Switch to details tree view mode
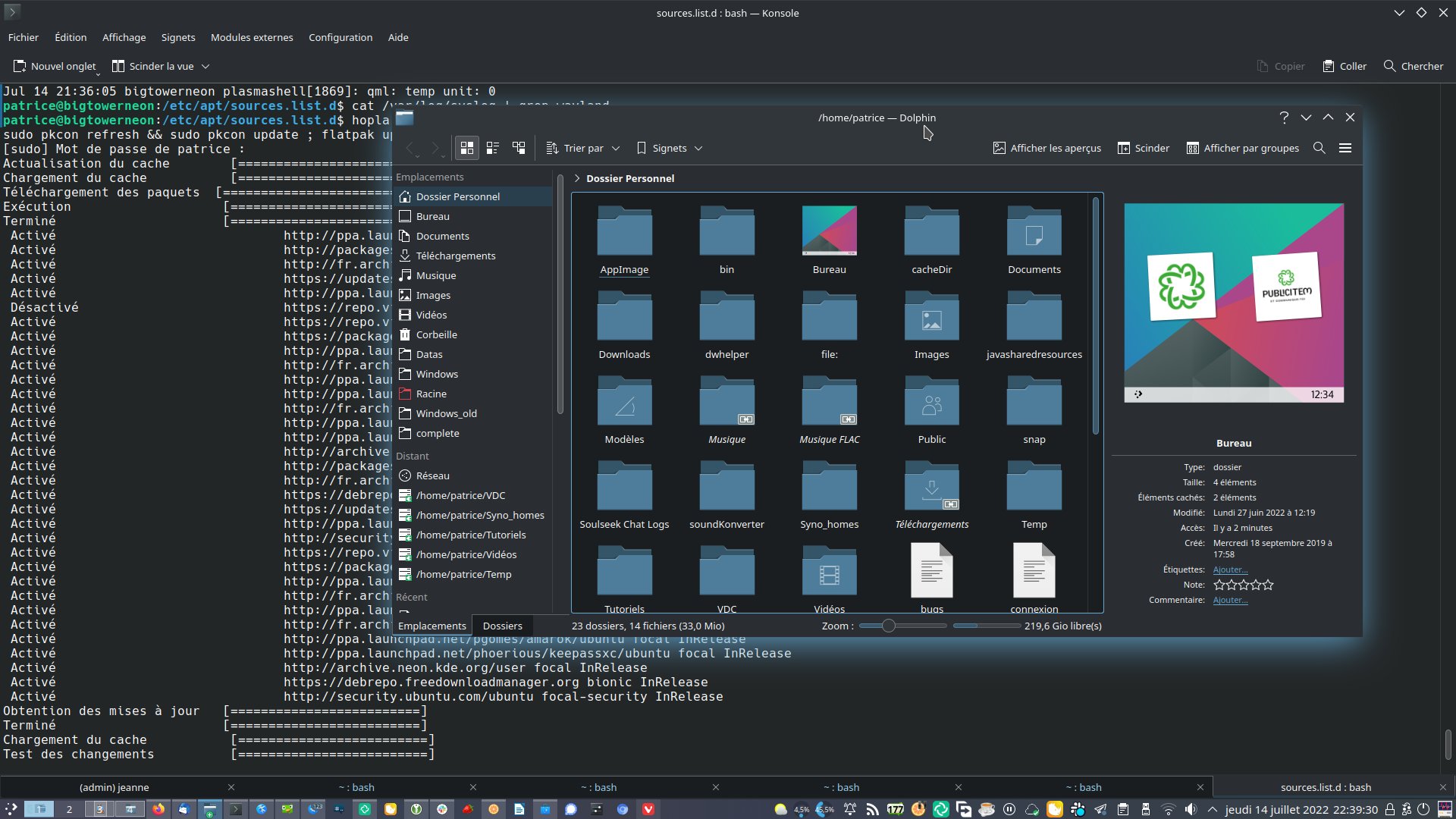1456x819 pixels. [519, 148]
